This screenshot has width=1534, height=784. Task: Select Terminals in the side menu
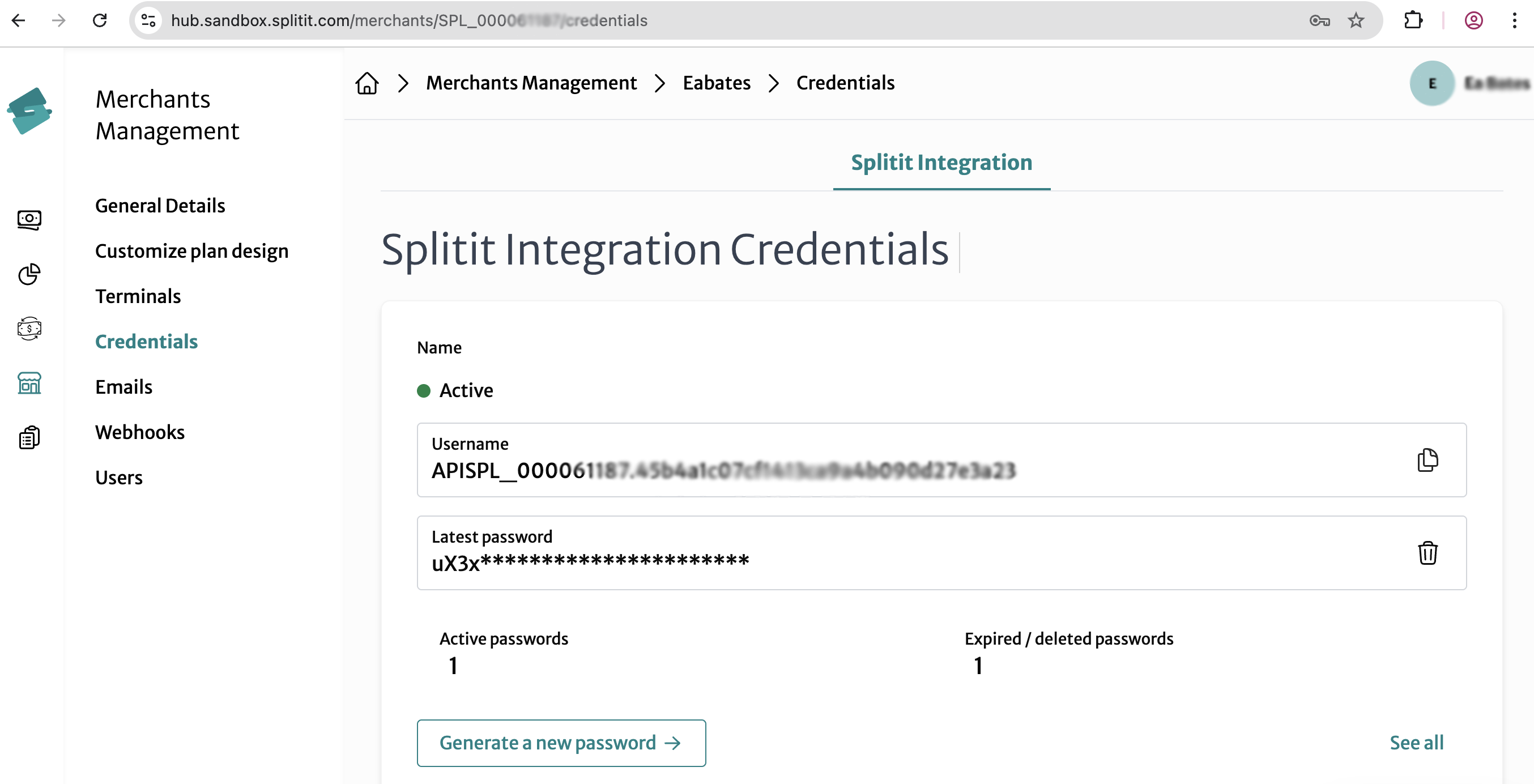point(138,296)
